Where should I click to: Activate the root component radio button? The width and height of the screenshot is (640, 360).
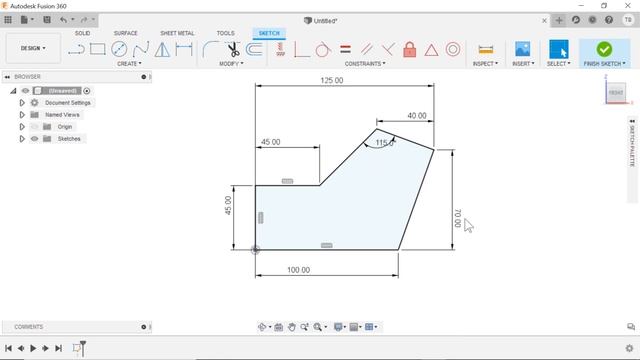click(87, 91)
